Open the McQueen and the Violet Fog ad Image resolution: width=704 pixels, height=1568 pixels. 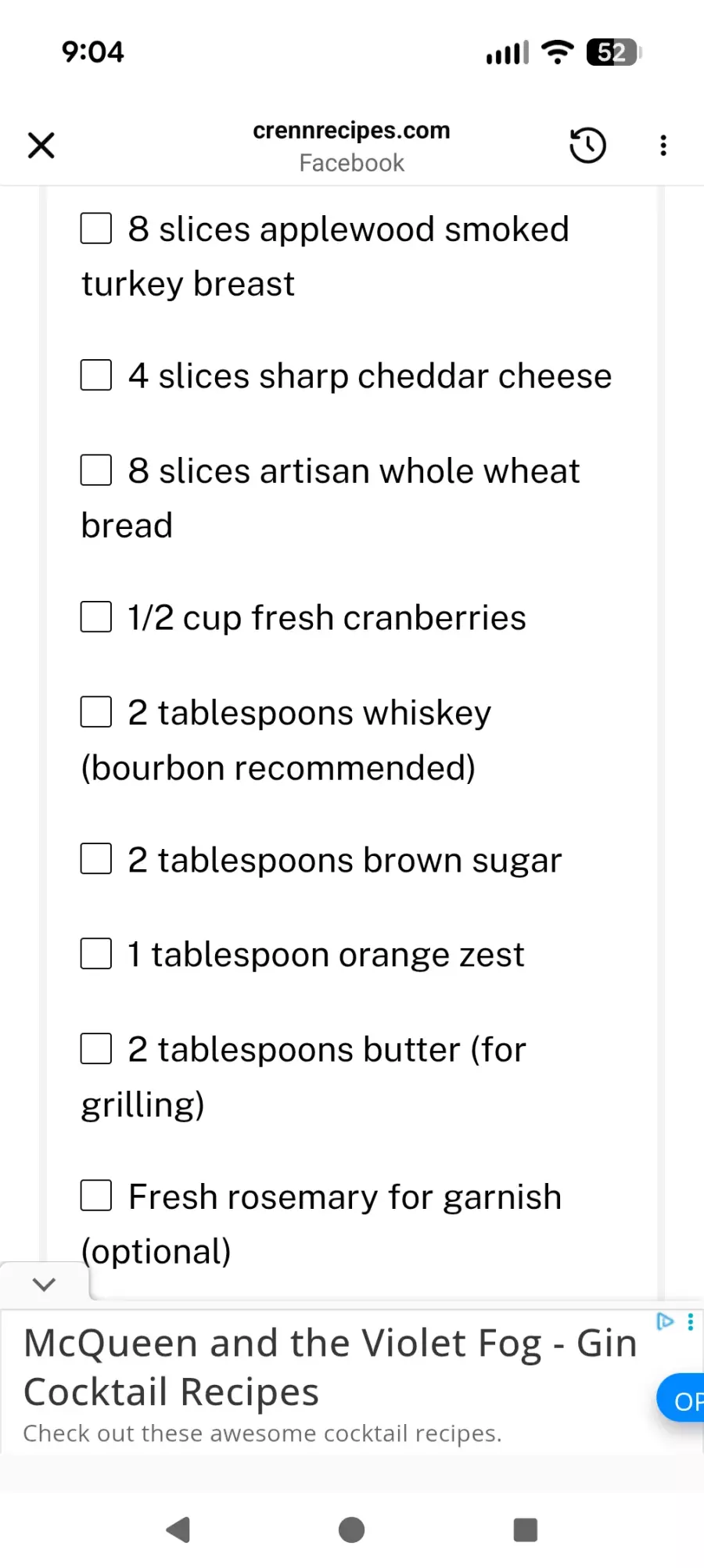click(x=330, y=1368)
